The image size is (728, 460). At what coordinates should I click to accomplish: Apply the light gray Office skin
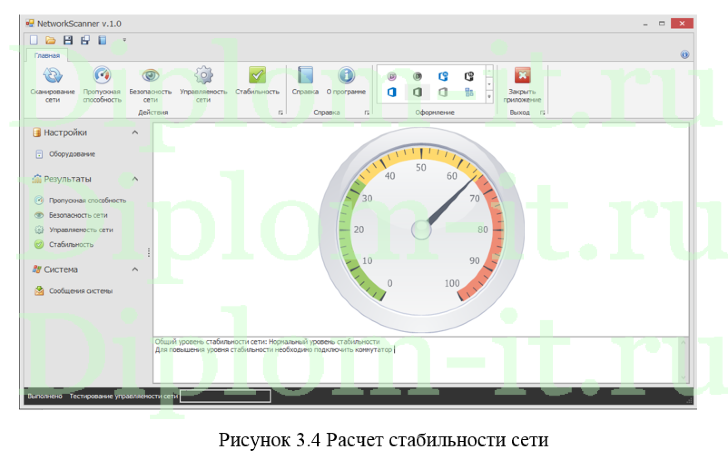coord(443,92)
